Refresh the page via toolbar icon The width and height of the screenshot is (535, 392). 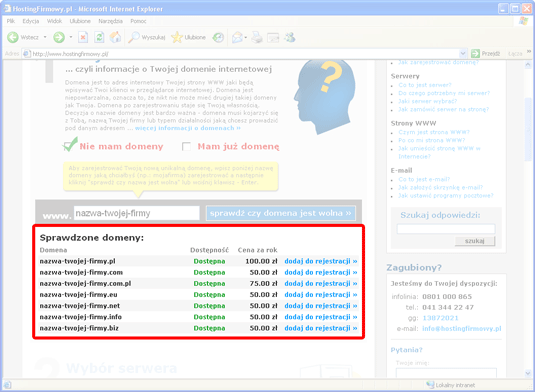point(99,37)
